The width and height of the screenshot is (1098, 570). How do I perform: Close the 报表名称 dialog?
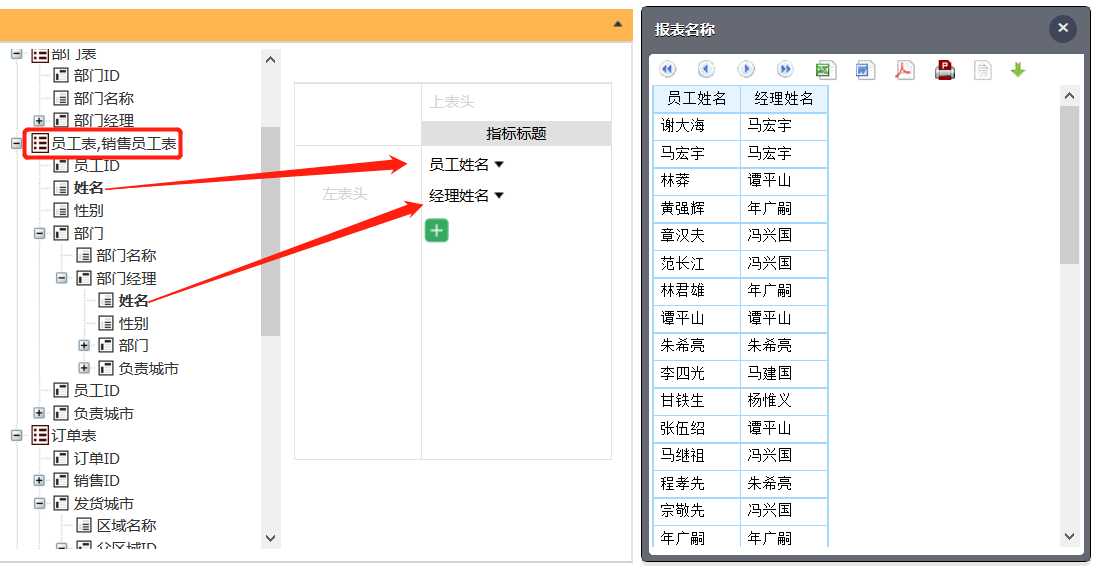[x=1063, y=29]
